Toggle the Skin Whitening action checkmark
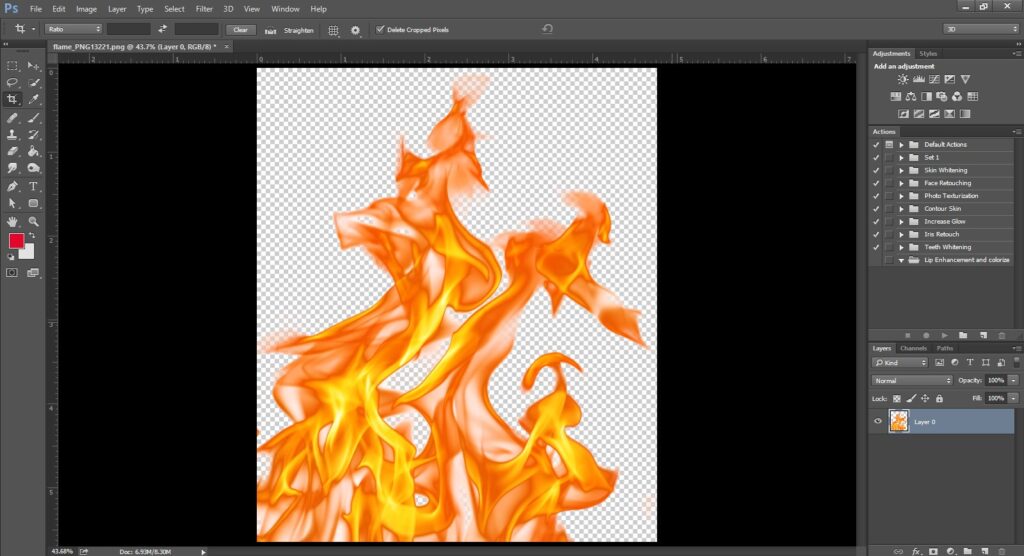Viewport: 1024px width, 556px height. (876, 171)
